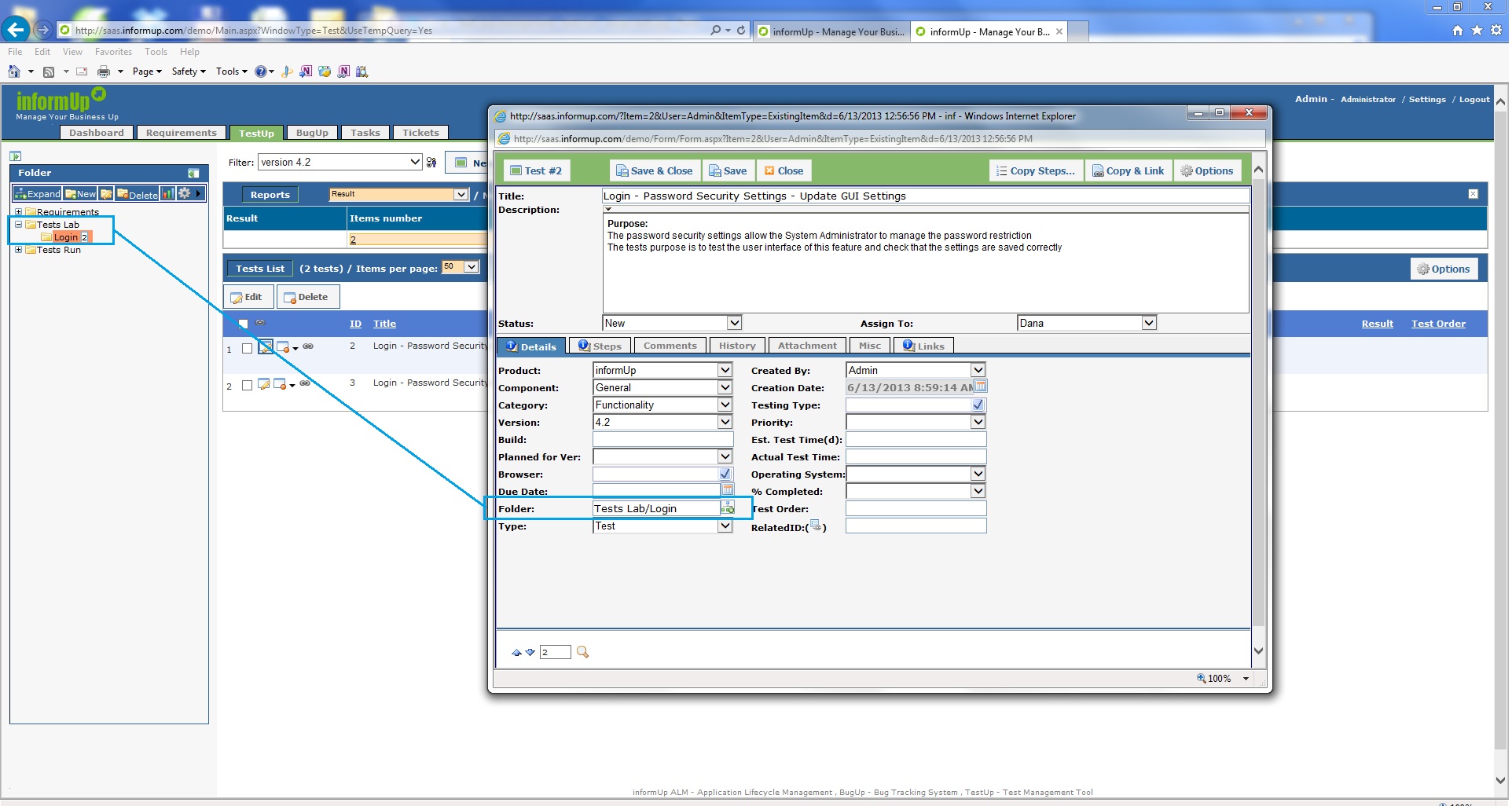Click the New folder icon

pyautogui.click(x=71, y=194)
